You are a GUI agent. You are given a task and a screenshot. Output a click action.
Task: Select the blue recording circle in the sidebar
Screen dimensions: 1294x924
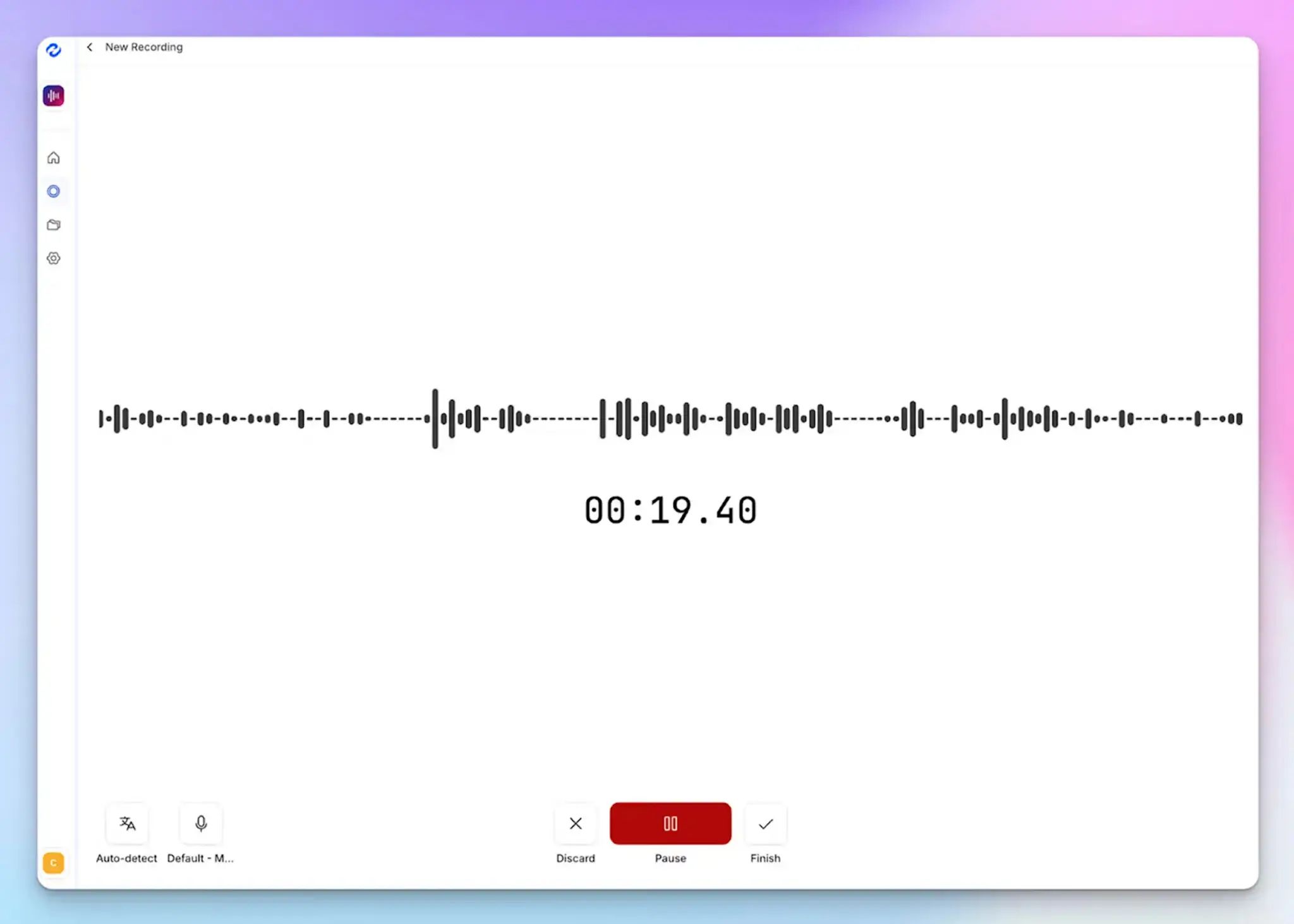[54, 191]
